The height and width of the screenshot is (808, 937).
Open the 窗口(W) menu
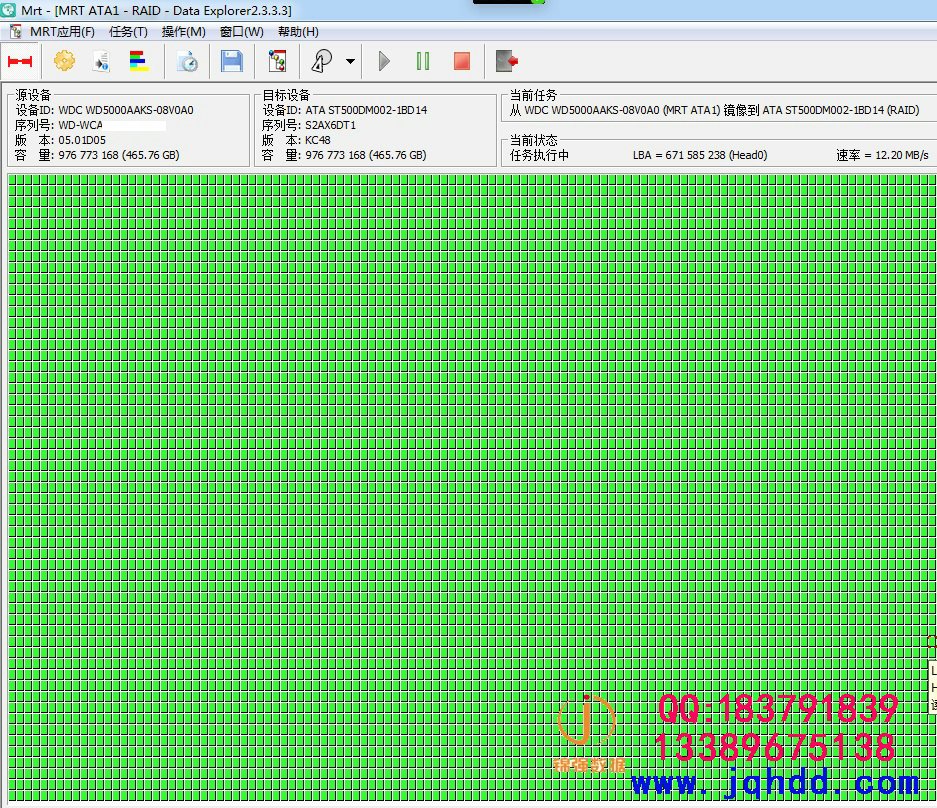pos(241,32)
